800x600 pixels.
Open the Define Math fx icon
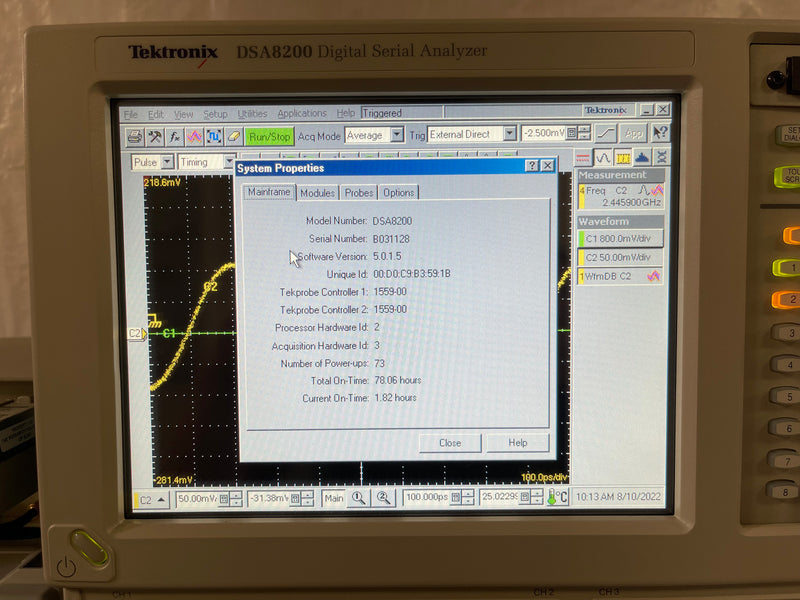(174, 136)
